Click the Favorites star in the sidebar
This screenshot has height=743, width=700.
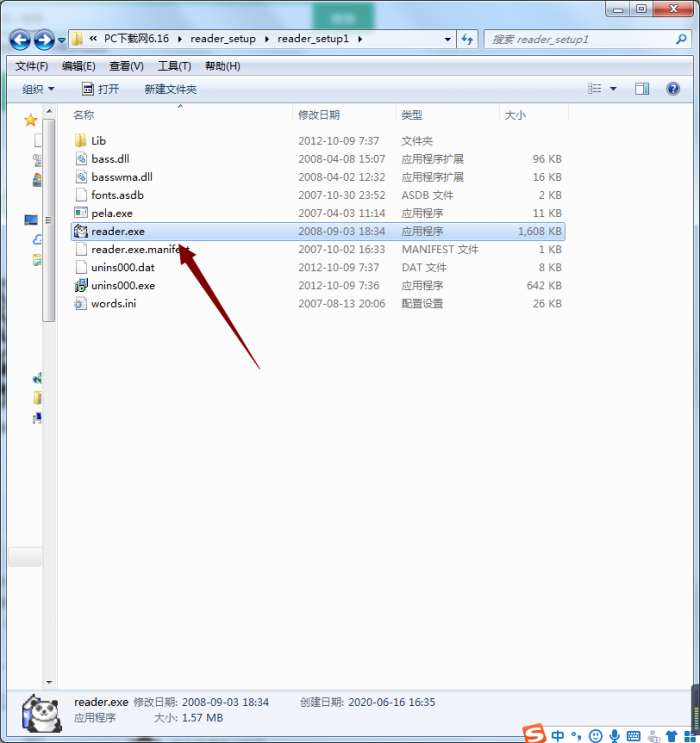pyautogui.click(x=31, y=120)
